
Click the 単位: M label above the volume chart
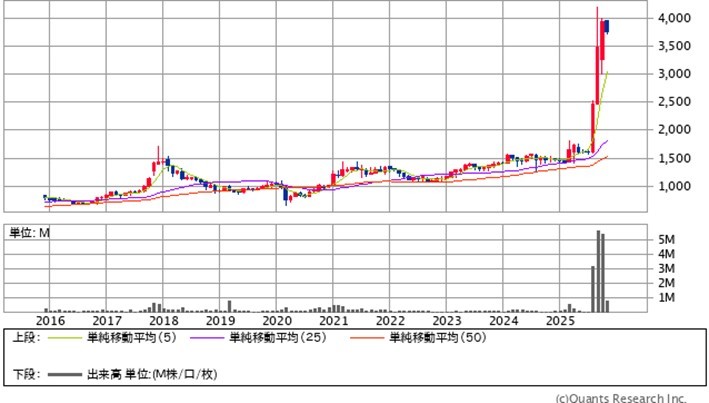(x=29, y=233)
